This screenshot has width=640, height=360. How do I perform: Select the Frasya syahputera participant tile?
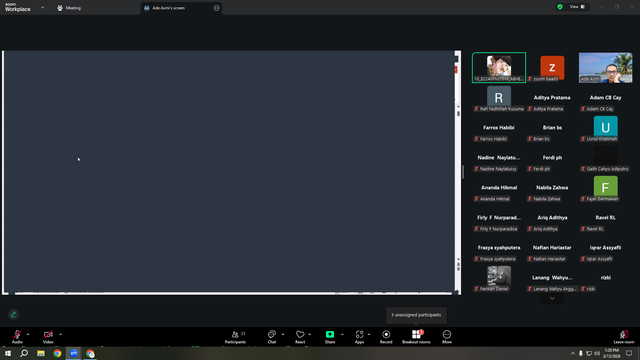pyautogui.click(x=499, y=249)
